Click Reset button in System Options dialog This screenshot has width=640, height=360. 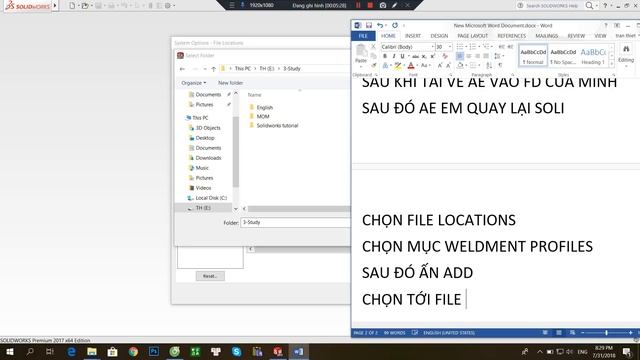(x=210, y=276)
